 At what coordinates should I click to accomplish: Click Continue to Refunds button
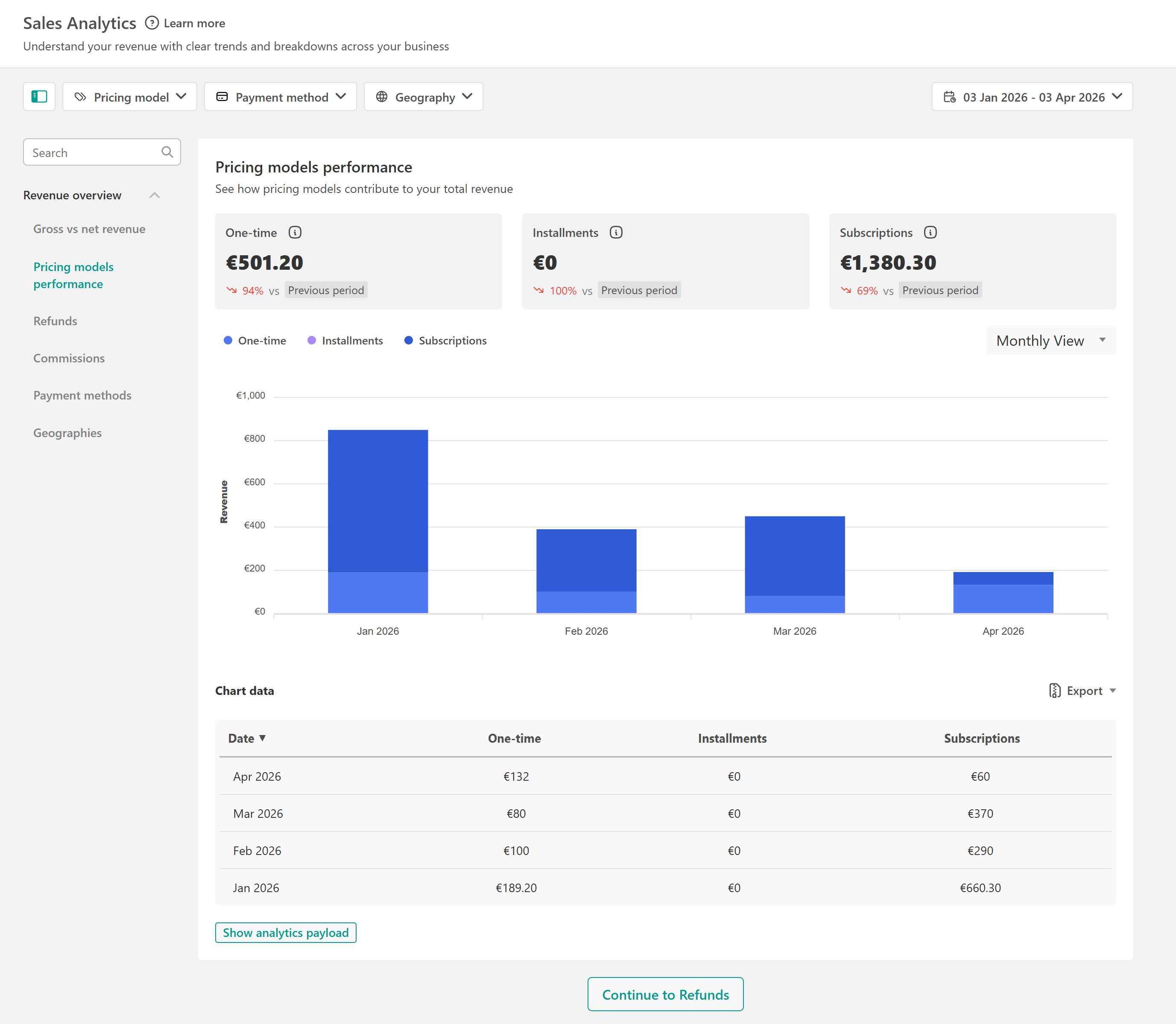665,994
